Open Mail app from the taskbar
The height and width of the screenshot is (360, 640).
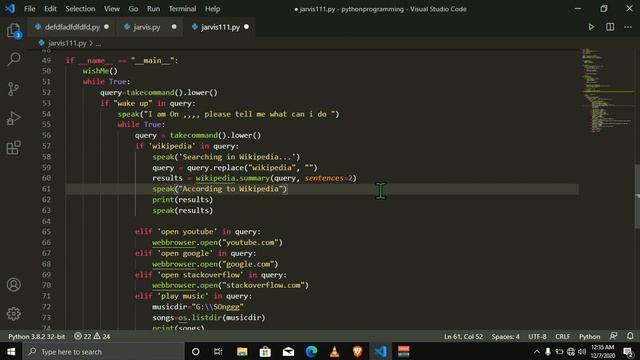[289, 351]
